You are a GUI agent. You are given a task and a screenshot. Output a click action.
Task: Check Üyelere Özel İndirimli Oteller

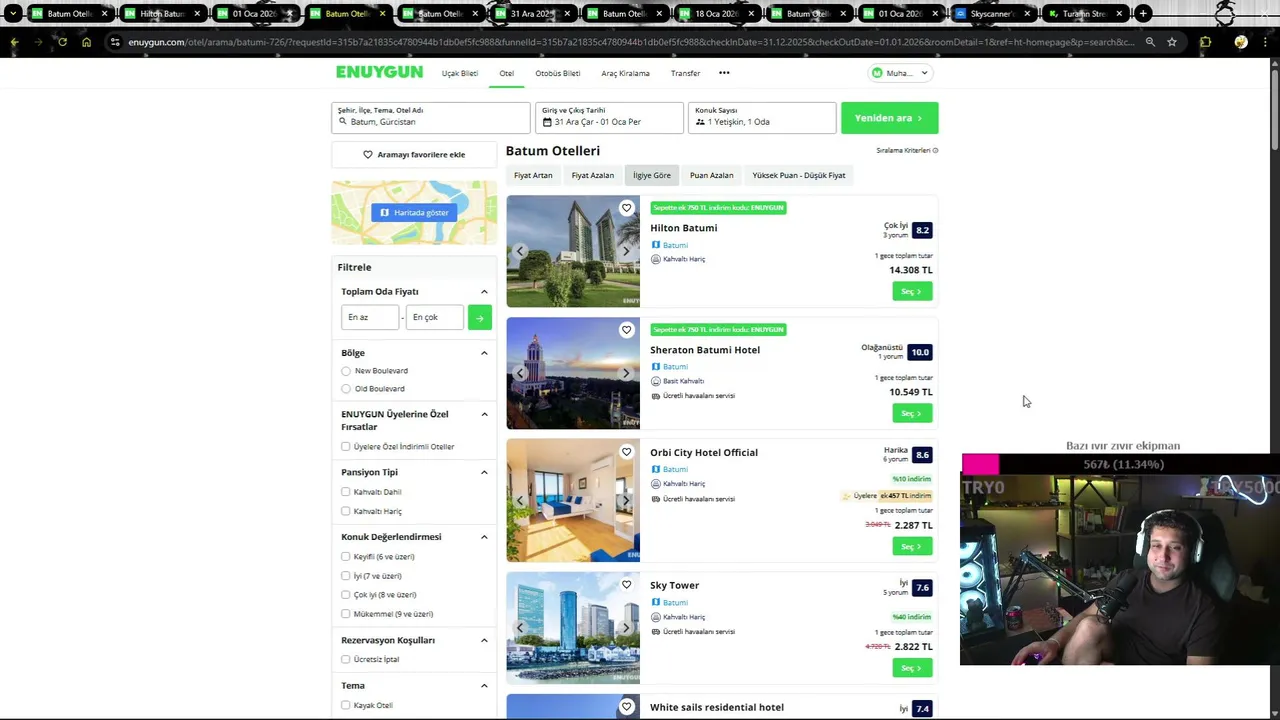point(346,447)
